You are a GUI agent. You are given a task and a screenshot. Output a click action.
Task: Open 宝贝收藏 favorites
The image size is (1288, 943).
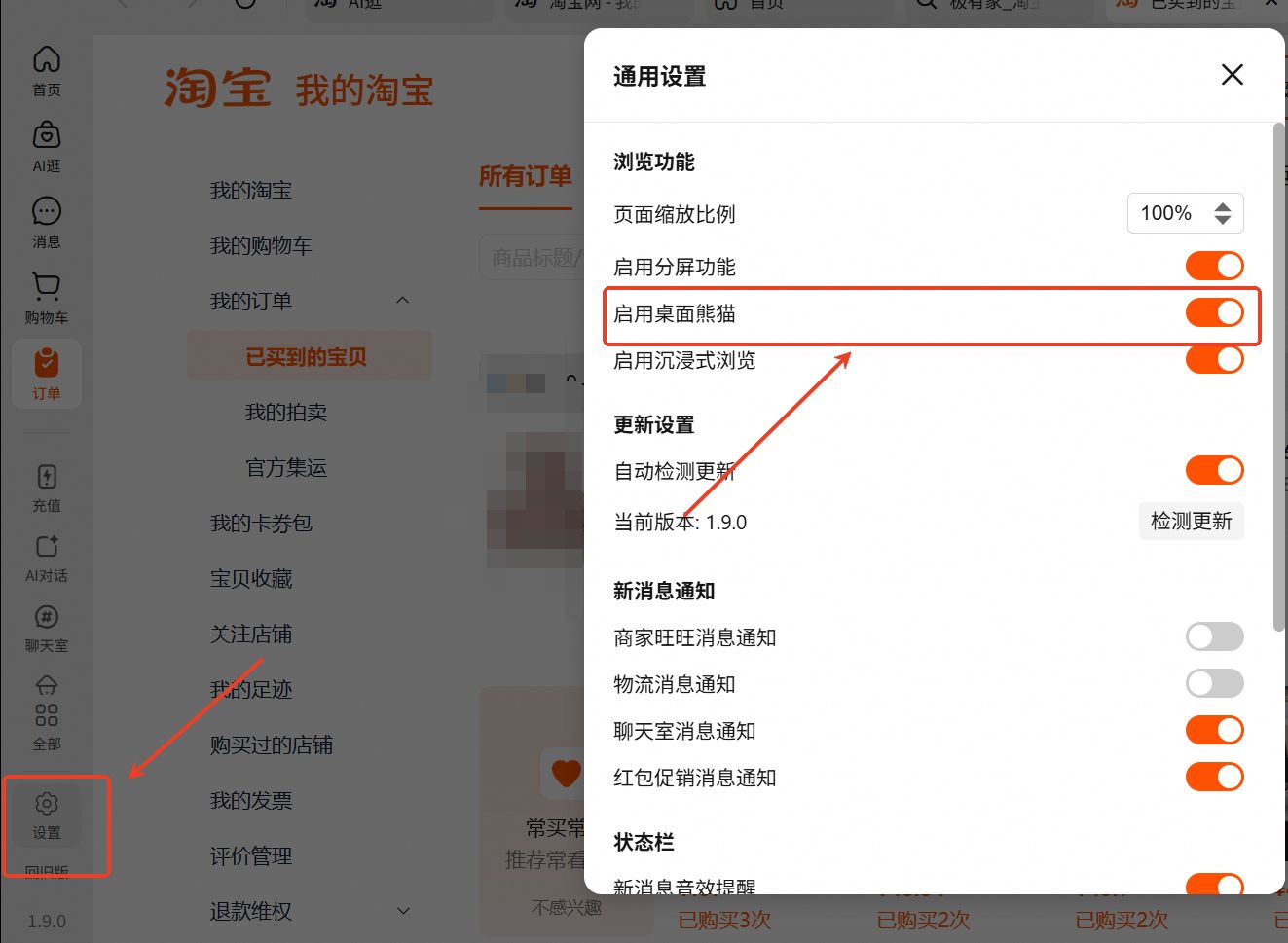coord(251,579)
